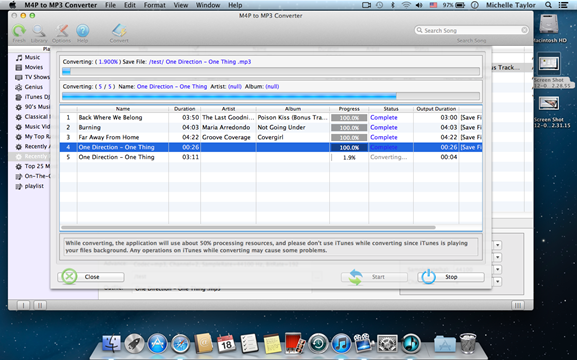Click the Bluetooth status icon
The width and height of the screenshot is (577, 360).
[393, 5]
